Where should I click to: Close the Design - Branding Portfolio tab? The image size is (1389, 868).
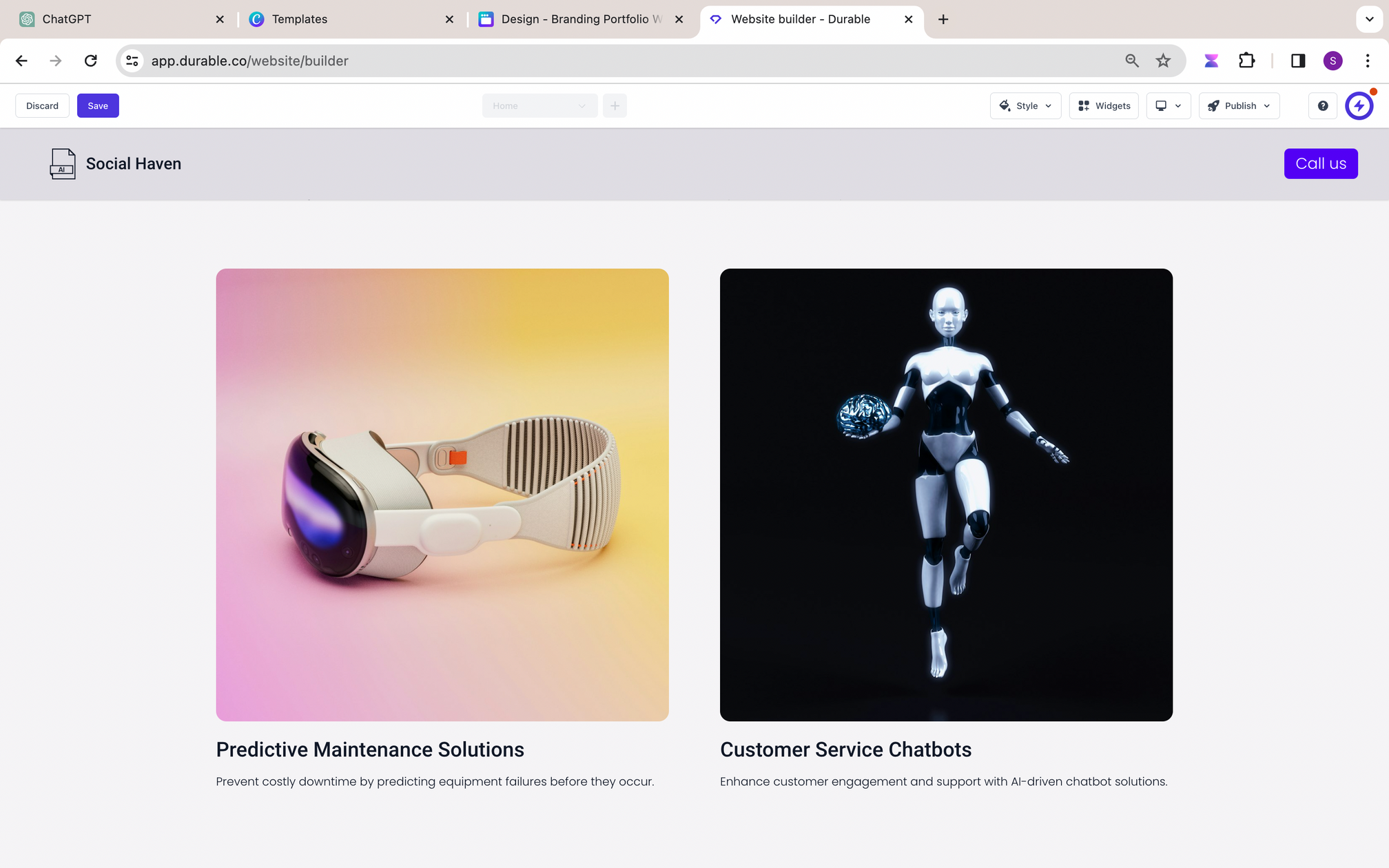click(679, 19)
